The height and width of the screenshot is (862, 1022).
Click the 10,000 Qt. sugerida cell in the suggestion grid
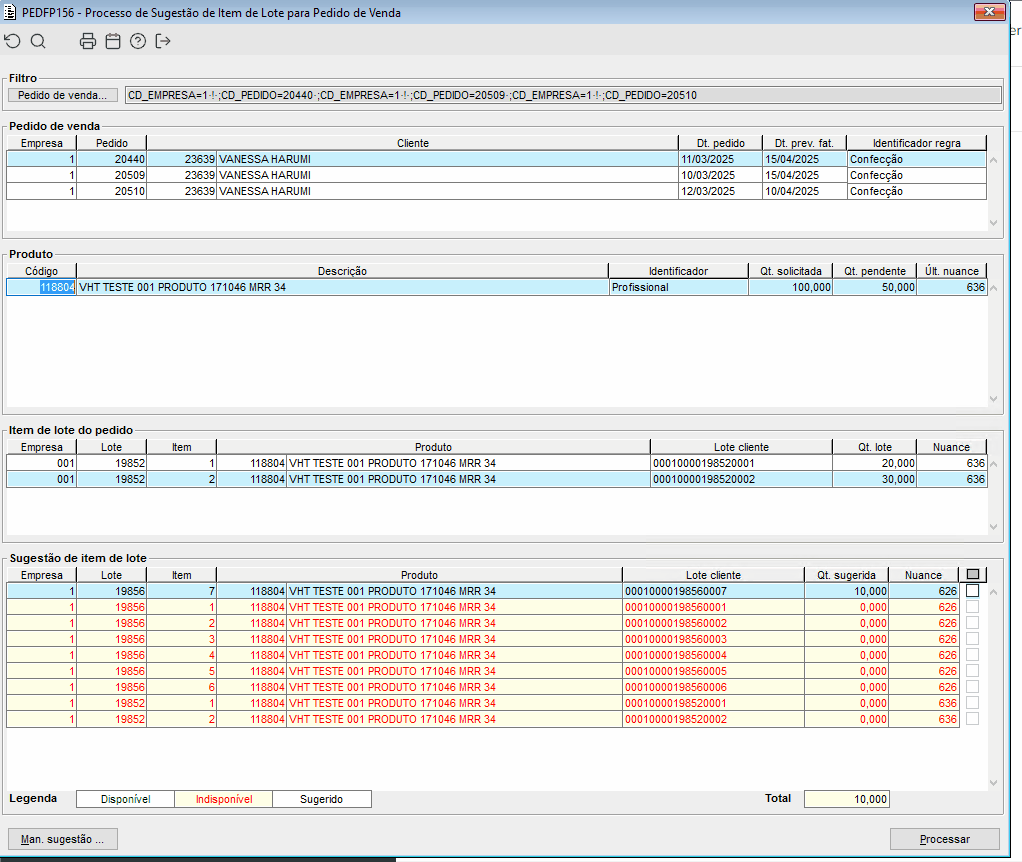pos(847,591)
